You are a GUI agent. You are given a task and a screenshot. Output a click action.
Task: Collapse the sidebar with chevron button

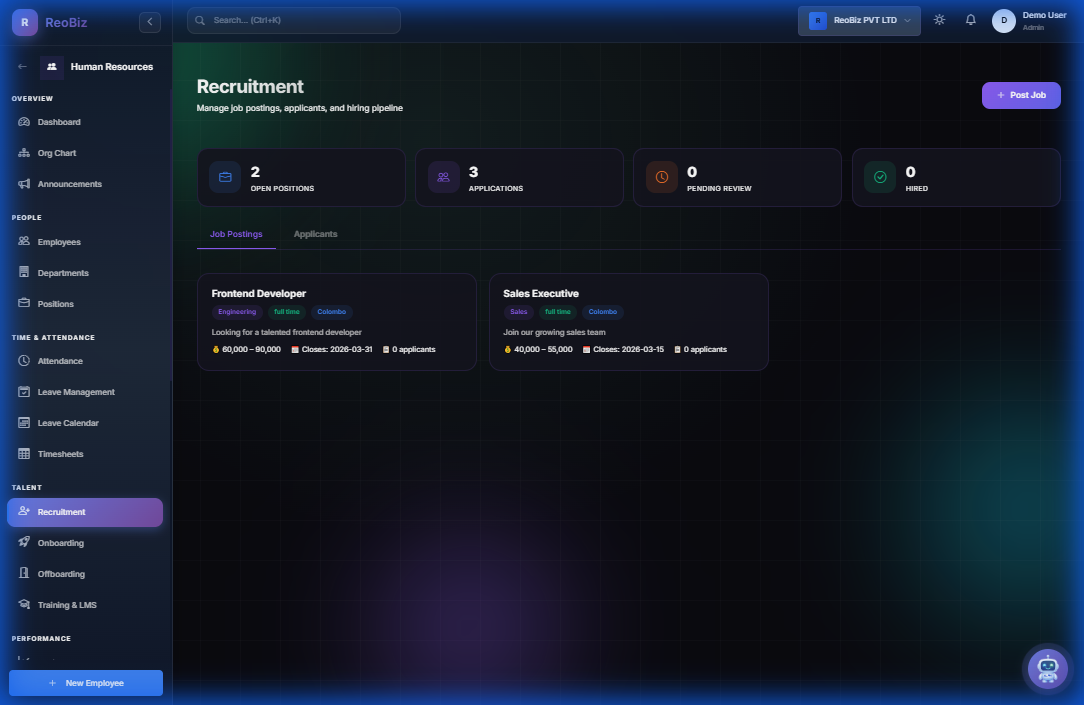pyautogui.click(x=150, y=22)
